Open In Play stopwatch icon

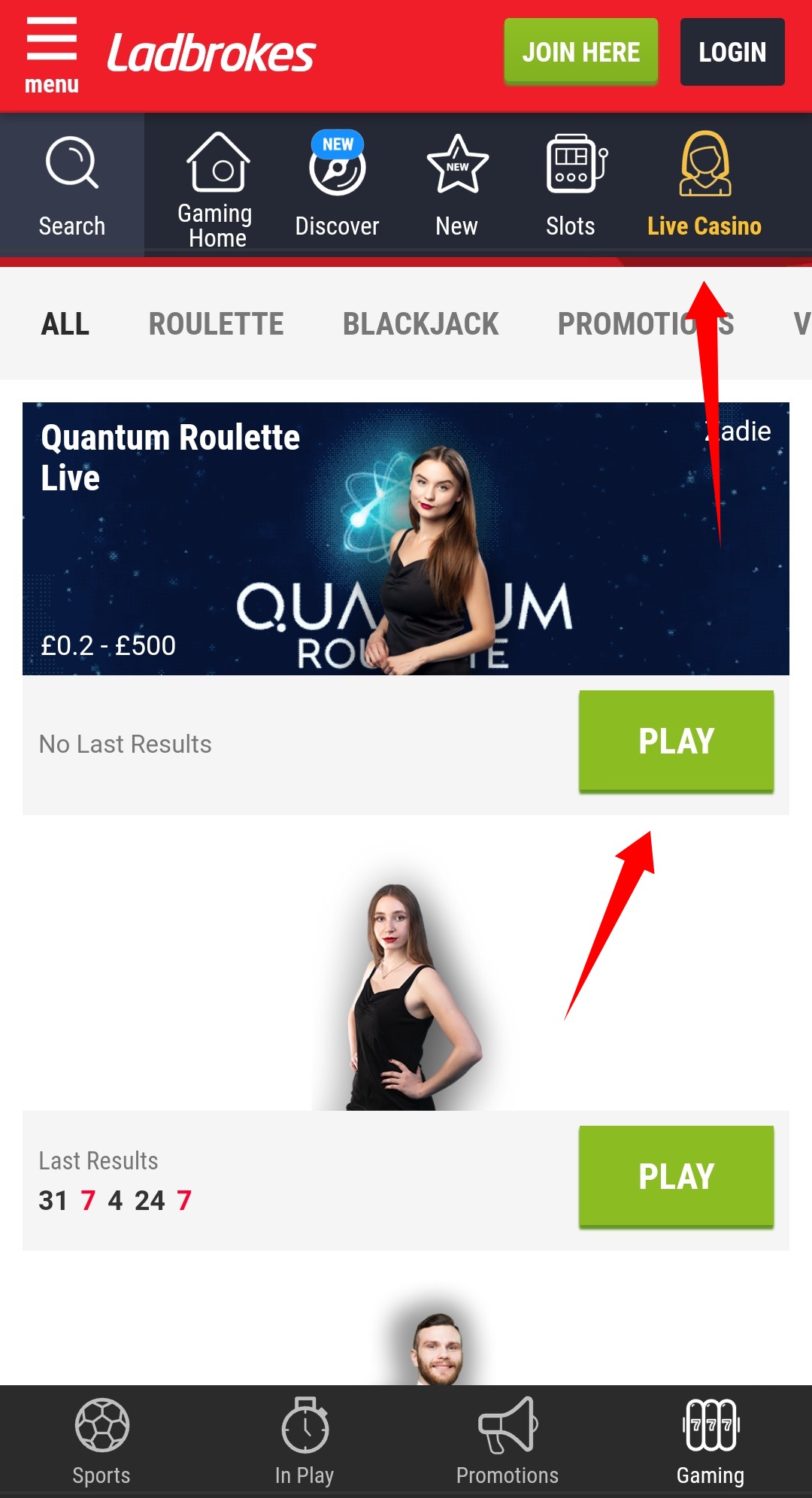point(304,1424)
